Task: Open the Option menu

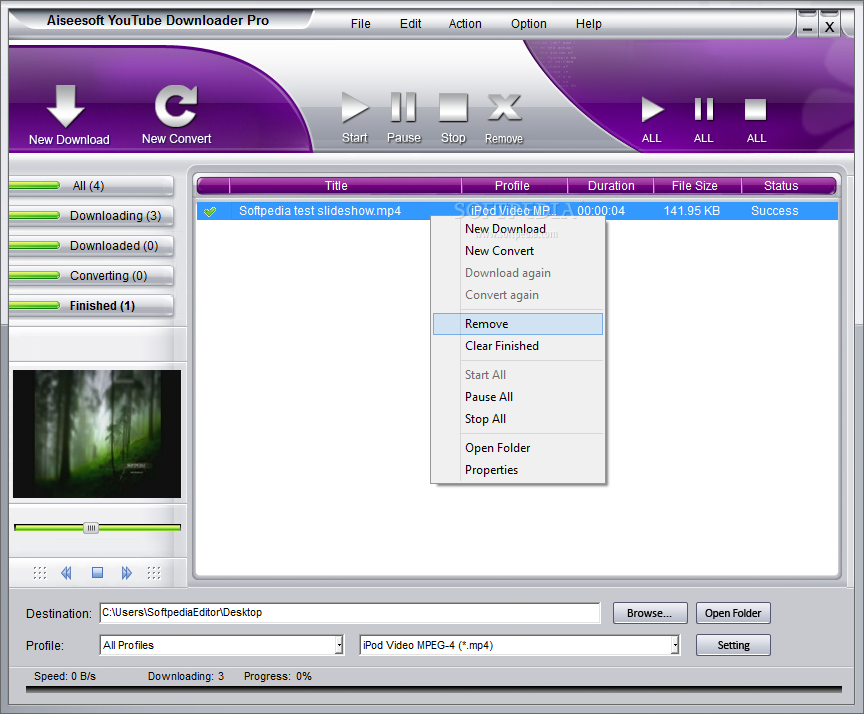Action: 528,24
